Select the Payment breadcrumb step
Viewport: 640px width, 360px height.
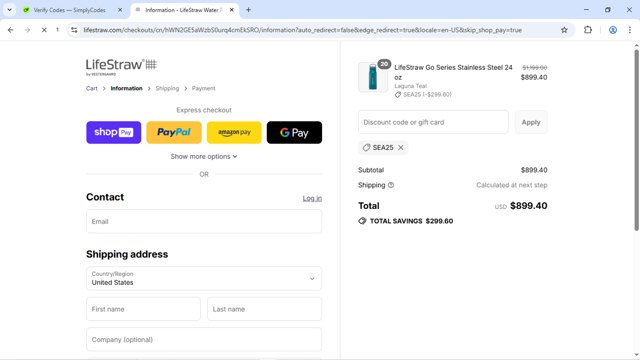pyautogui.click(x=203, y=88)
